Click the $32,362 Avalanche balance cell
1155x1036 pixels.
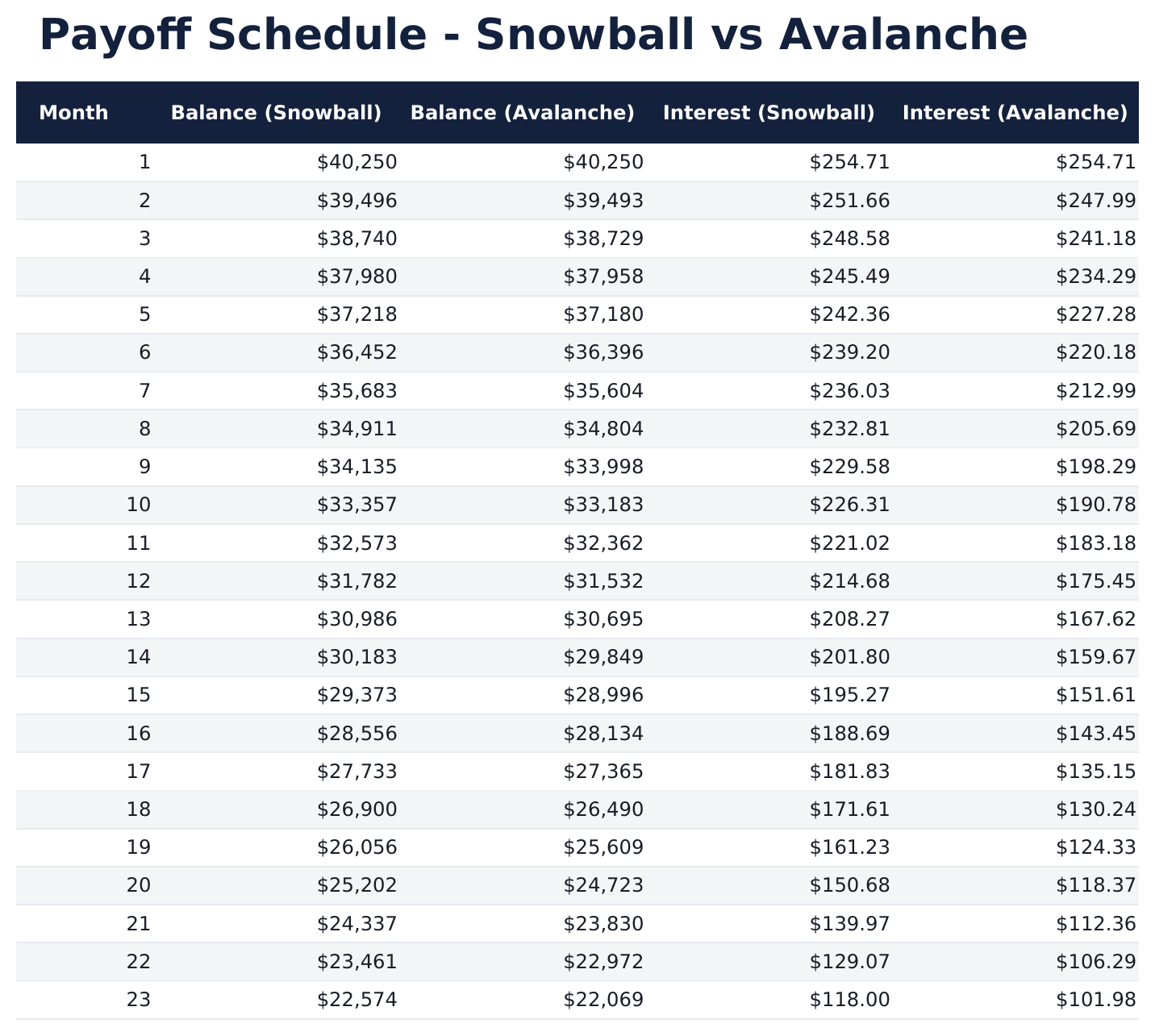(603, 543)
